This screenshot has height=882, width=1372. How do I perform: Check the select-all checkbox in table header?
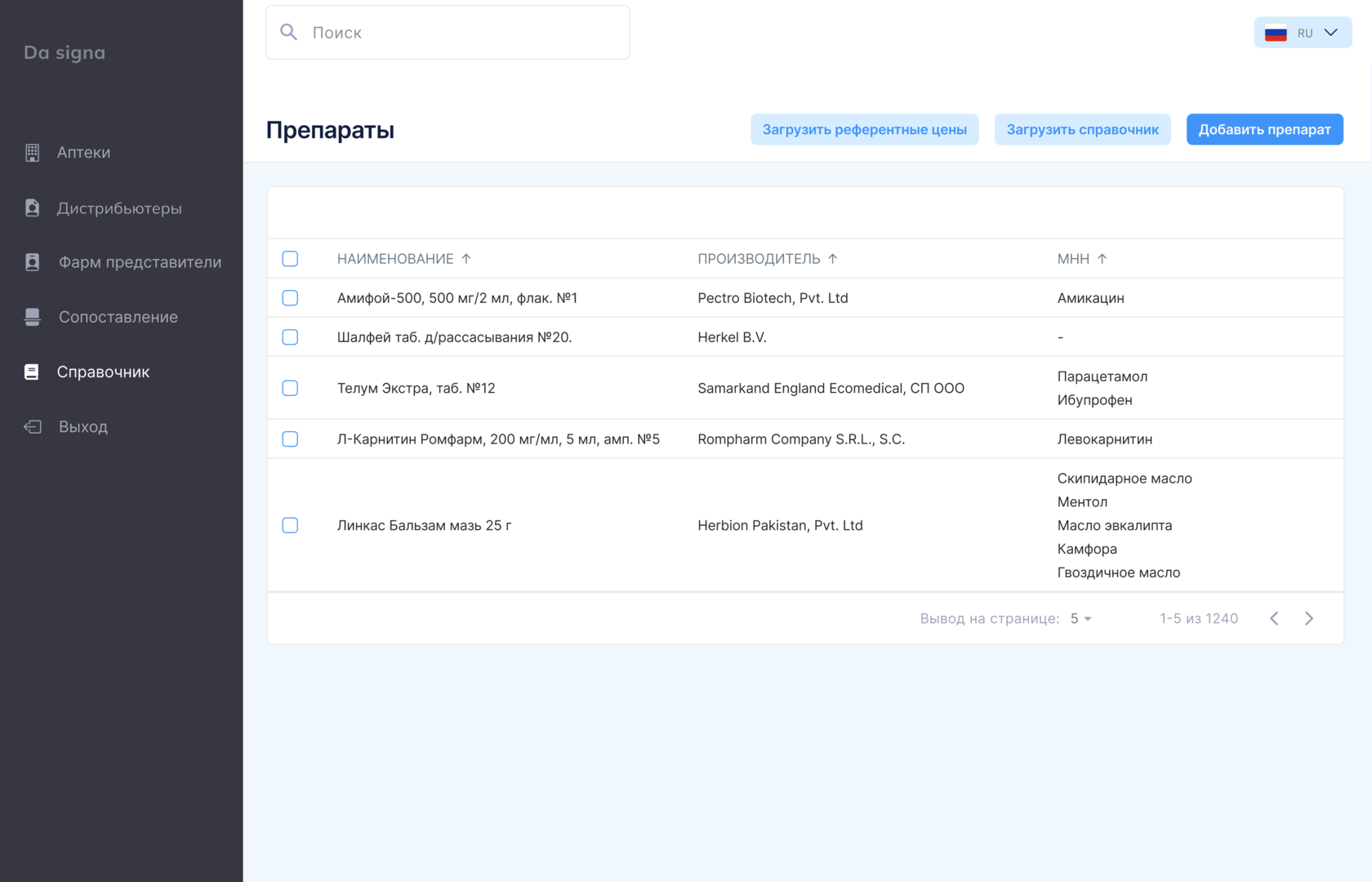click(290, 258)
